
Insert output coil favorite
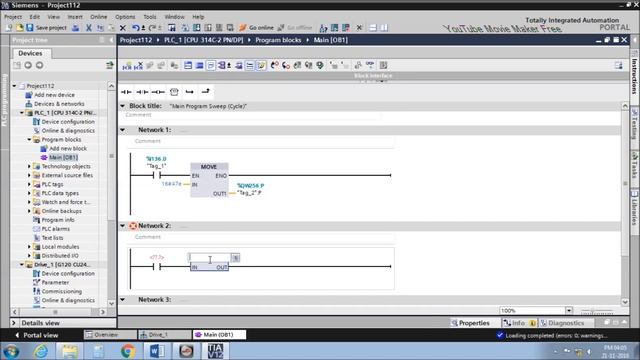[x=158, y=92]
